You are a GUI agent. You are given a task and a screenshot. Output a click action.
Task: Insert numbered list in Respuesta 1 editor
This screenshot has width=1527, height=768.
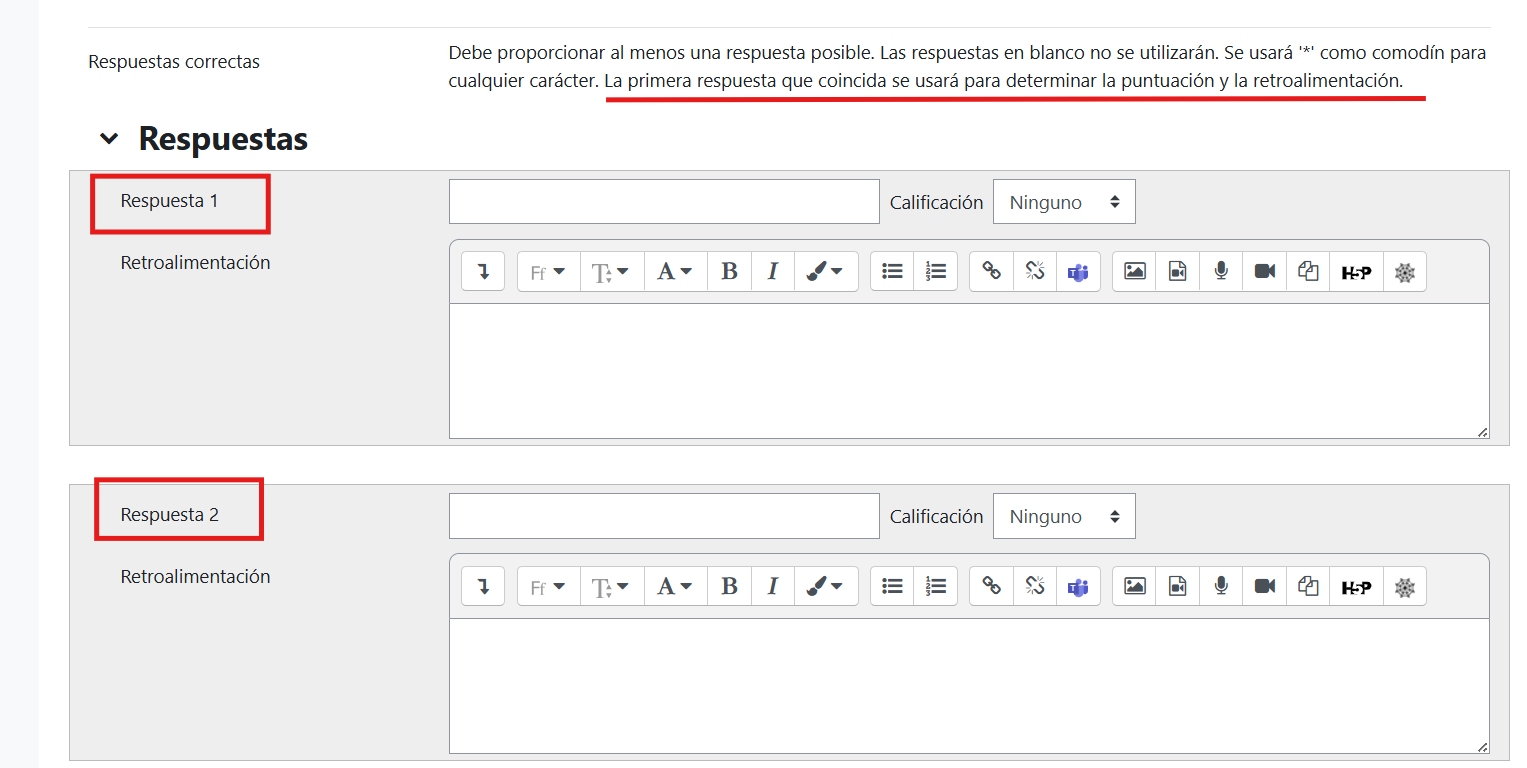click(x=935, y=272)
